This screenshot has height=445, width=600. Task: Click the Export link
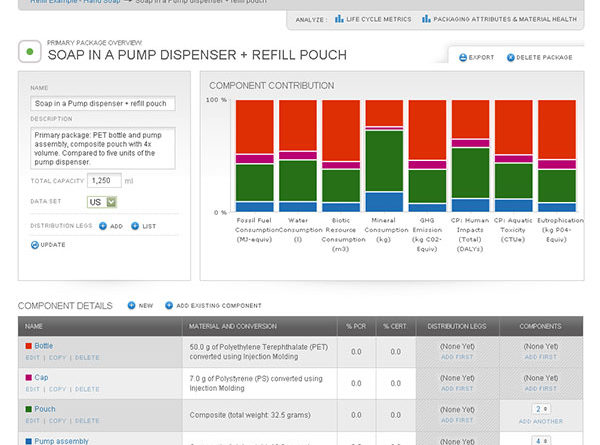(476, 57)
